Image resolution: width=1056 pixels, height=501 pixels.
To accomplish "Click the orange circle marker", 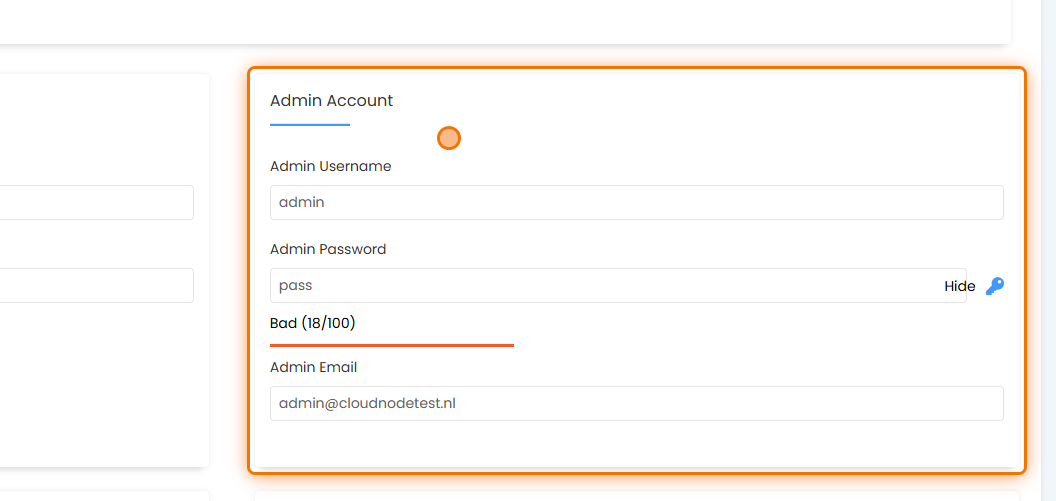I will pyautogui.click(x=449, y=138).
